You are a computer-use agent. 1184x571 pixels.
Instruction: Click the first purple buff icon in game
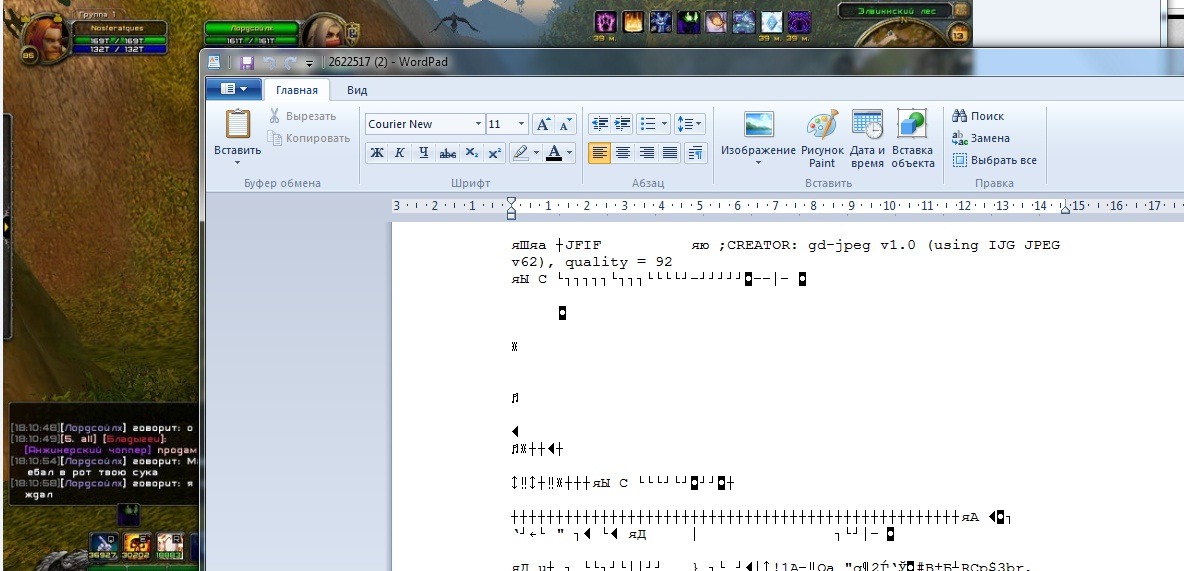[606, 22]
